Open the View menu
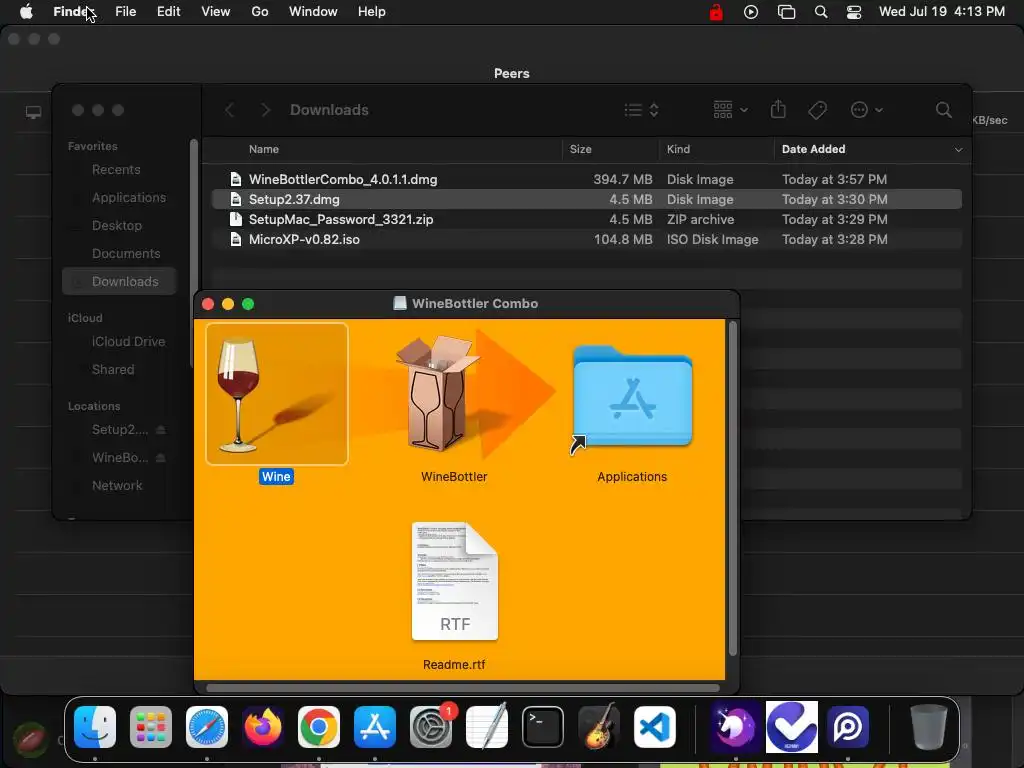 pyautogui.click(x=216, y=12)
